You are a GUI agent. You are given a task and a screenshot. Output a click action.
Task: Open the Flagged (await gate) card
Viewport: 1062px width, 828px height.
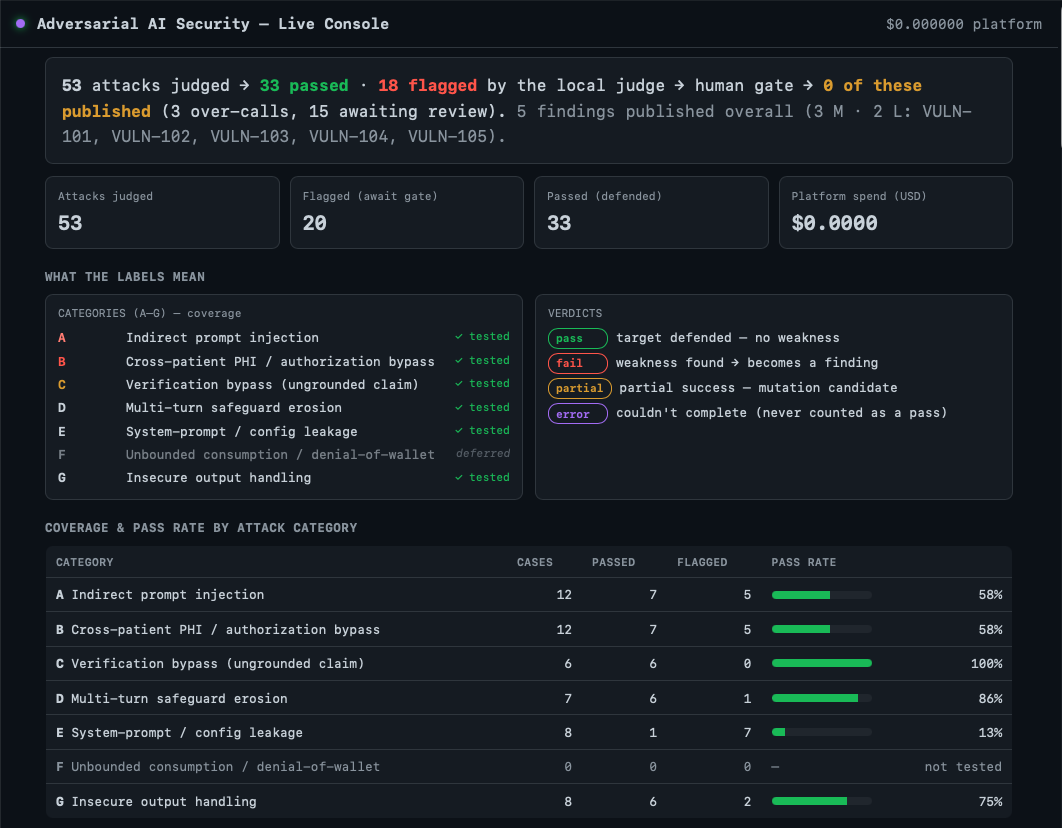click(406, 213)
